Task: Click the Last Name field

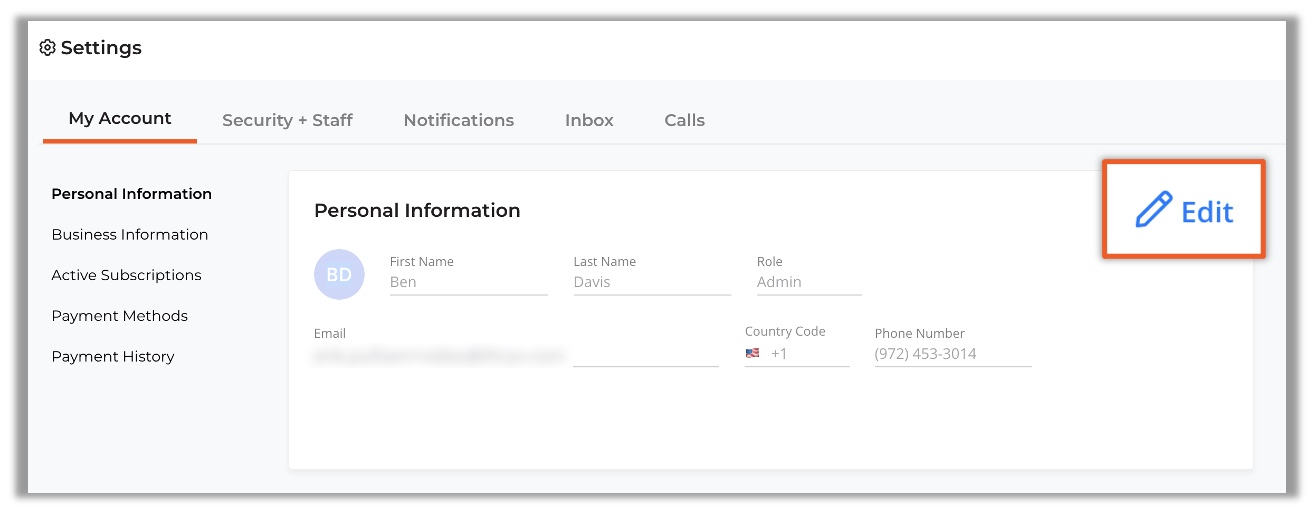Action: click(x=652, y=282)
